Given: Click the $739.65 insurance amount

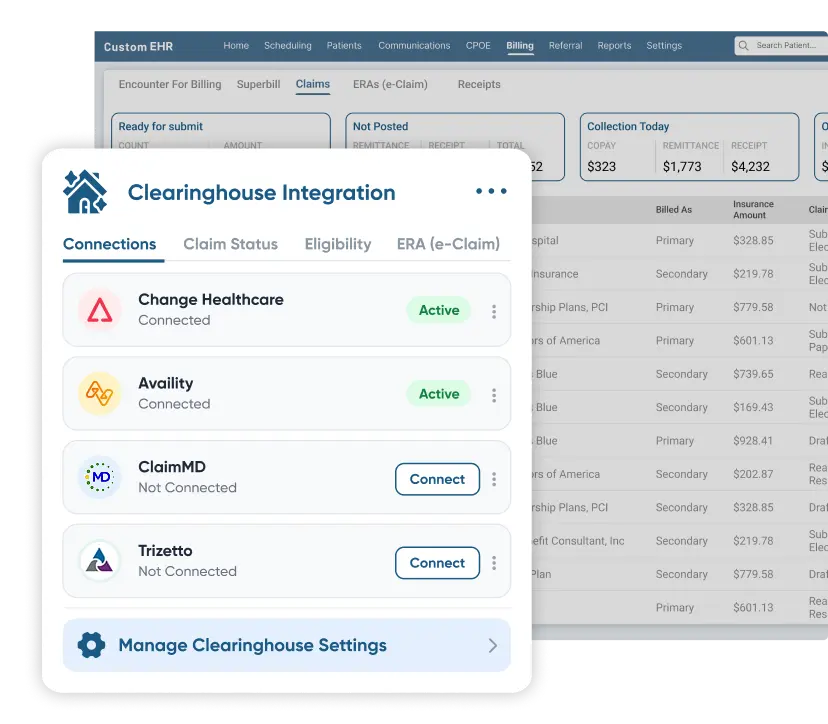Looking at the screenshot, I should point(753,374).
